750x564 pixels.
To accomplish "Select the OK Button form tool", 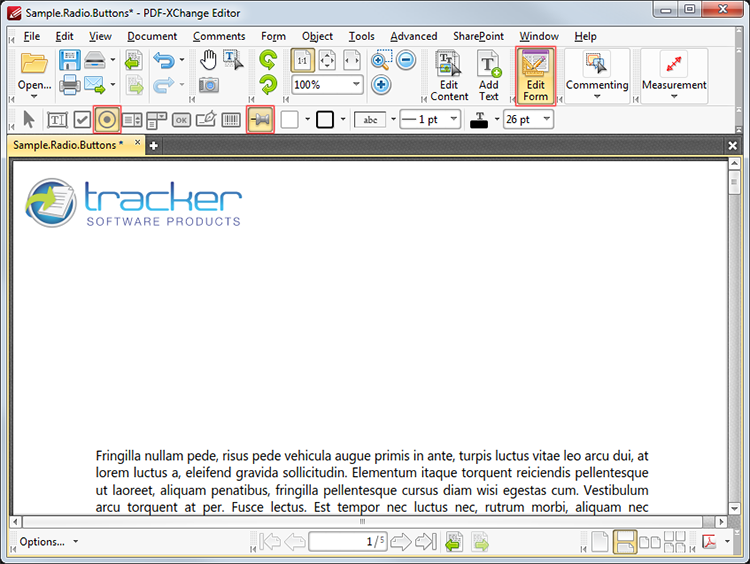I will point(181,120).
